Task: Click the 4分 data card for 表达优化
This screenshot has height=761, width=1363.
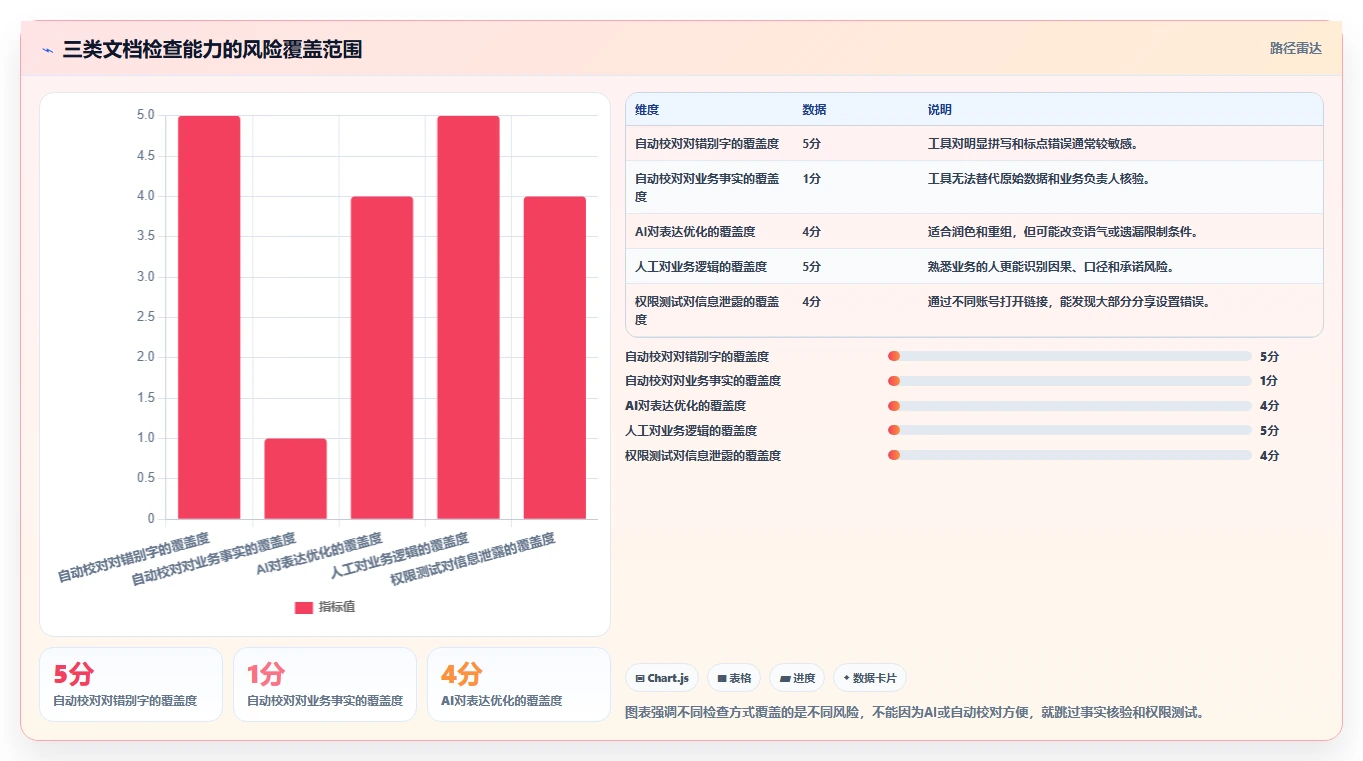Action: coord(519,685)
